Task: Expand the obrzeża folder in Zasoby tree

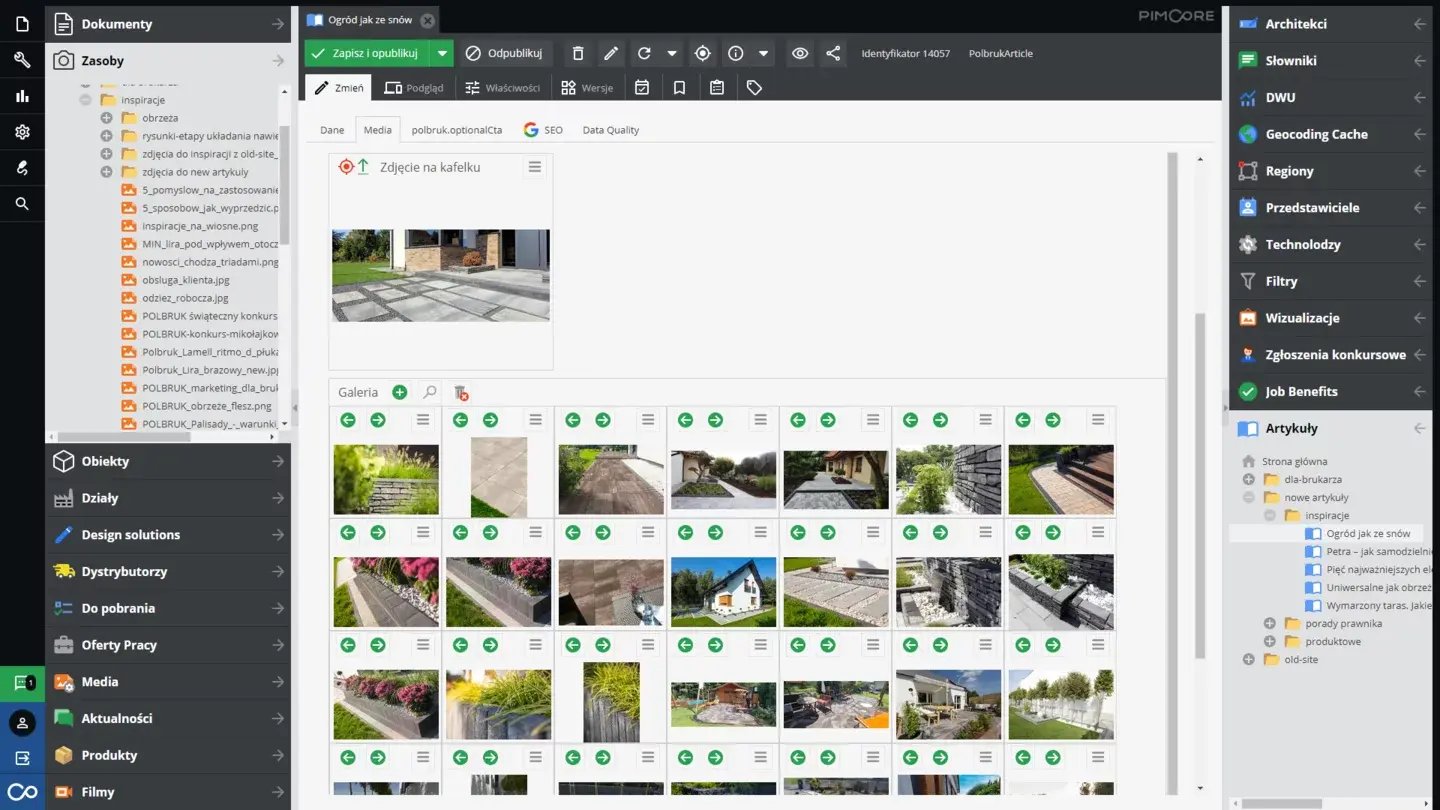Action: (x=106, y=118)
